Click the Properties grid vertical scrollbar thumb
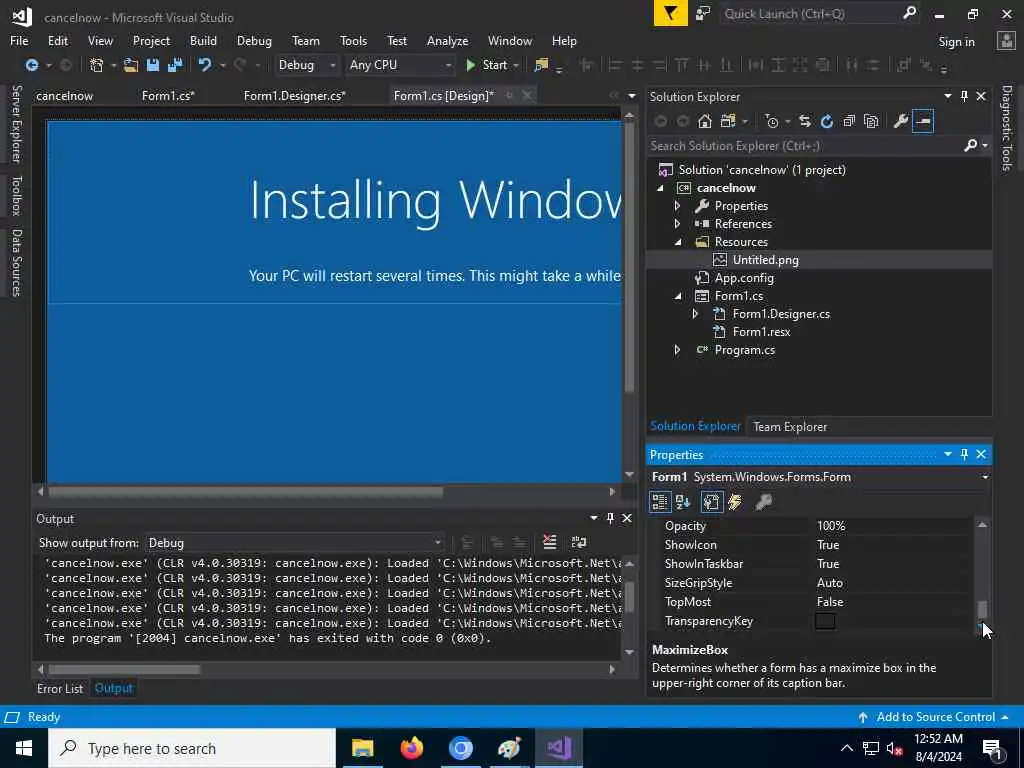This screenshot has width=1024, height=768. (982, 609)
